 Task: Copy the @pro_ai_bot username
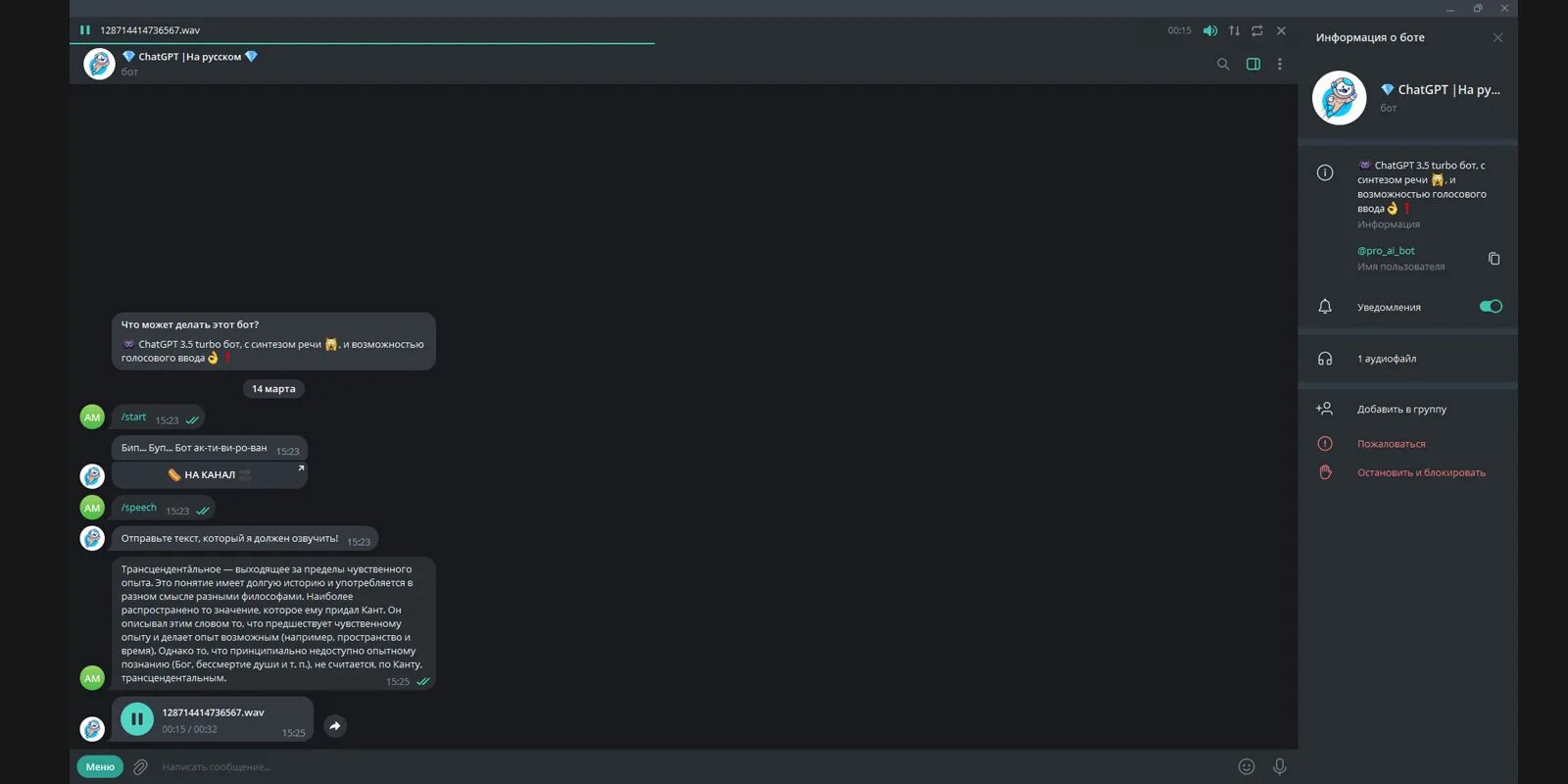(x=1494, y=259)
